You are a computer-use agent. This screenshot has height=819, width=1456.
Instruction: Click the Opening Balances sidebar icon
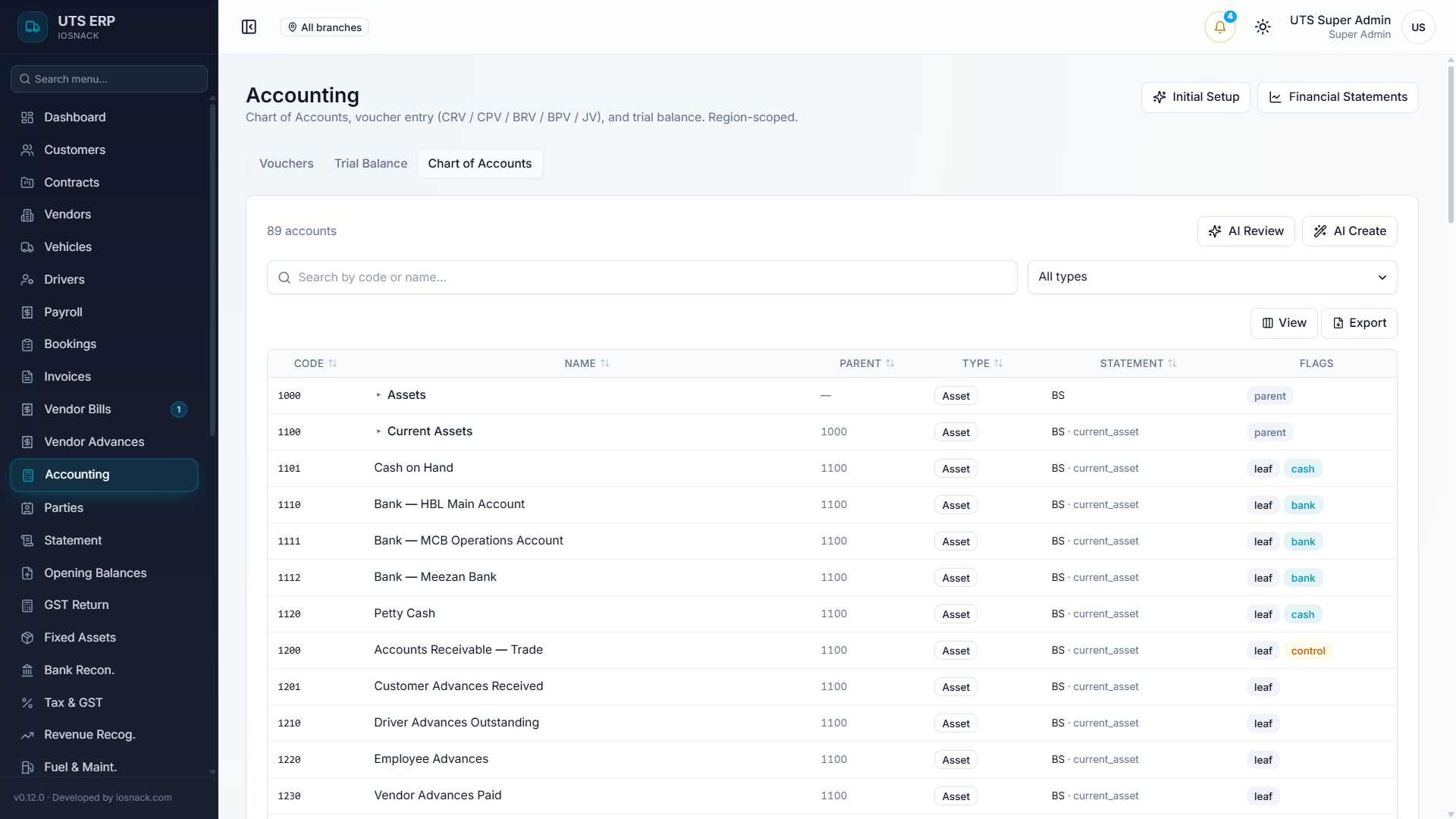click(x=27, y=573)
